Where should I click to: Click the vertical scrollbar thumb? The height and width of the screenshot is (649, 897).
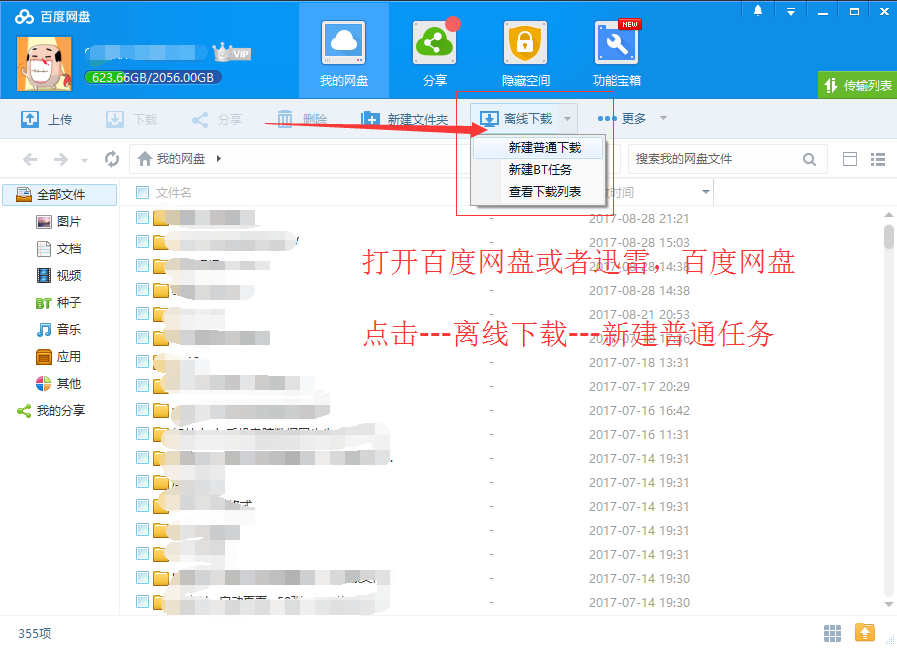pyautogui.click(x=888, y=236)
